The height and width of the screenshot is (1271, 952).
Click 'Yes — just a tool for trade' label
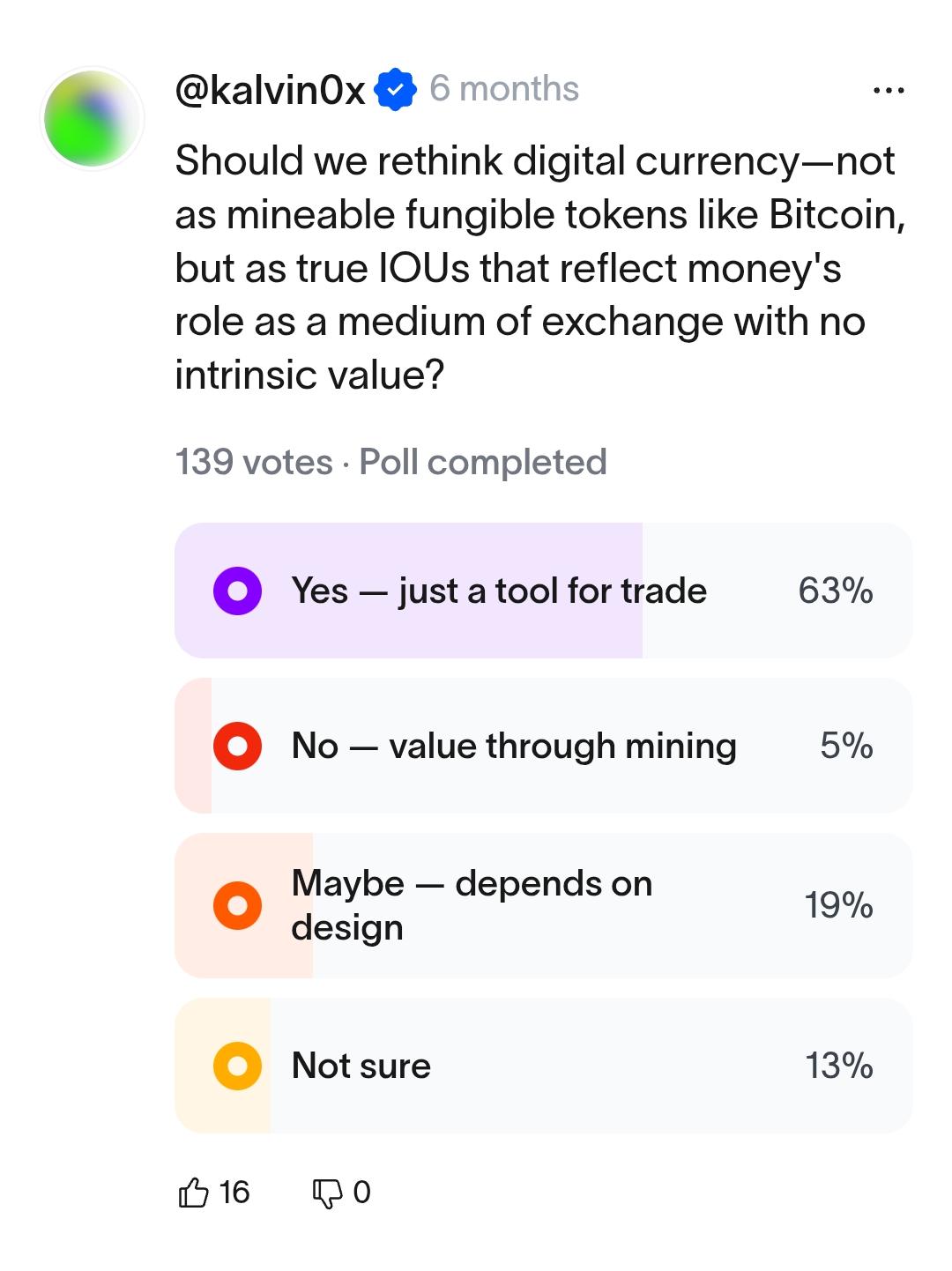click(499, 591)
